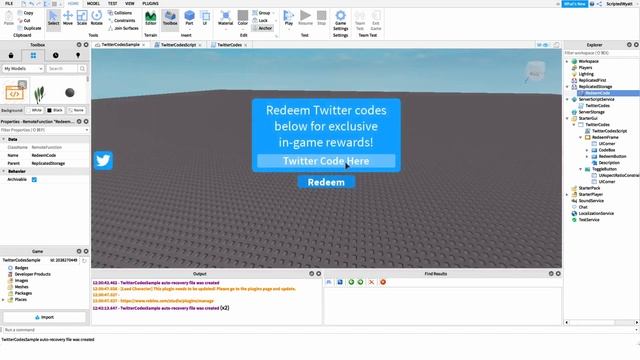Viewport: 640px width, 360px height.
Task: Click the What's New button
Action: pyautogui.click(x=575, y=4)
